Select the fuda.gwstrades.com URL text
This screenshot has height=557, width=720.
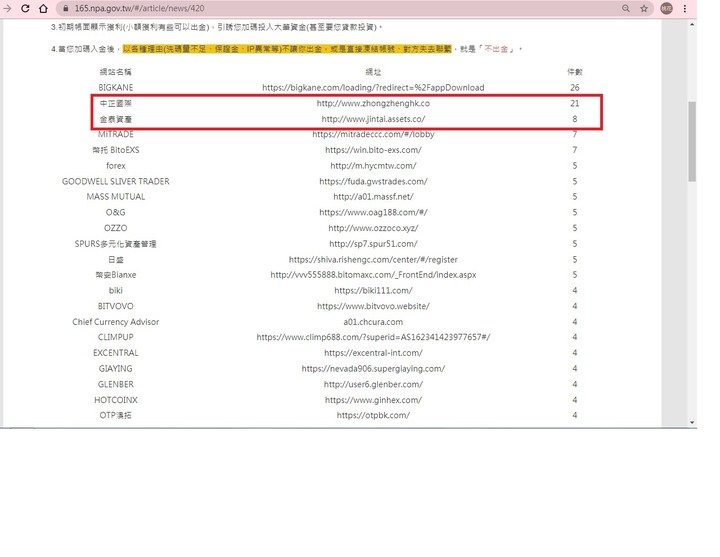coord(373,181)
